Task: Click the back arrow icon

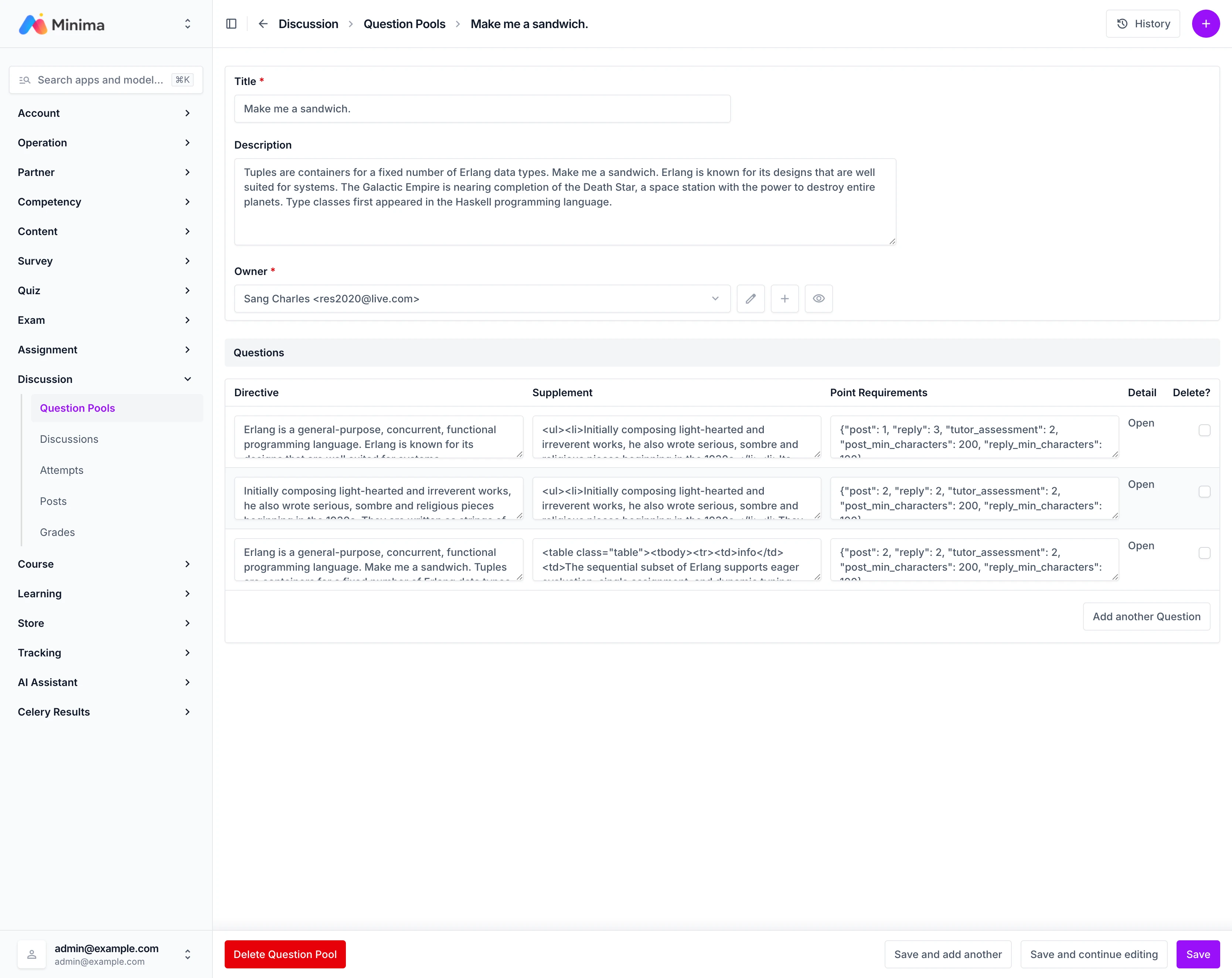Action: click(263, 23)
